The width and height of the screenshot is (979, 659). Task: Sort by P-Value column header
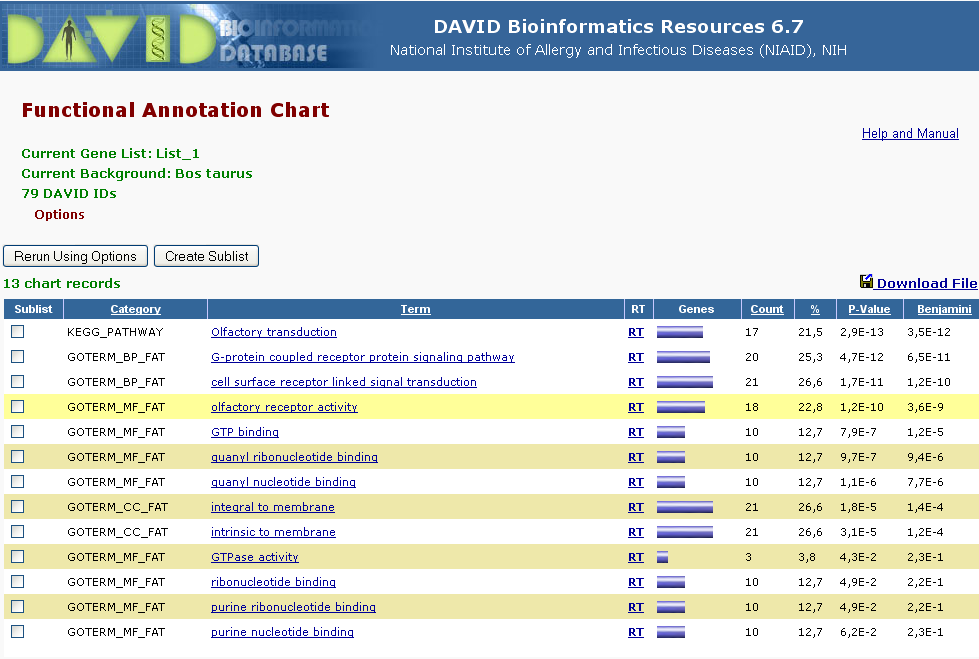pyautogui.click(x=869, y=309)
